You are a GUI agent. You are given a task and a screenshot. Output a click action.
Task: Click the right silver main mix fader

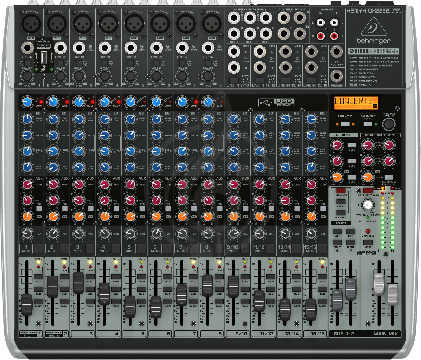coord(393,294)
